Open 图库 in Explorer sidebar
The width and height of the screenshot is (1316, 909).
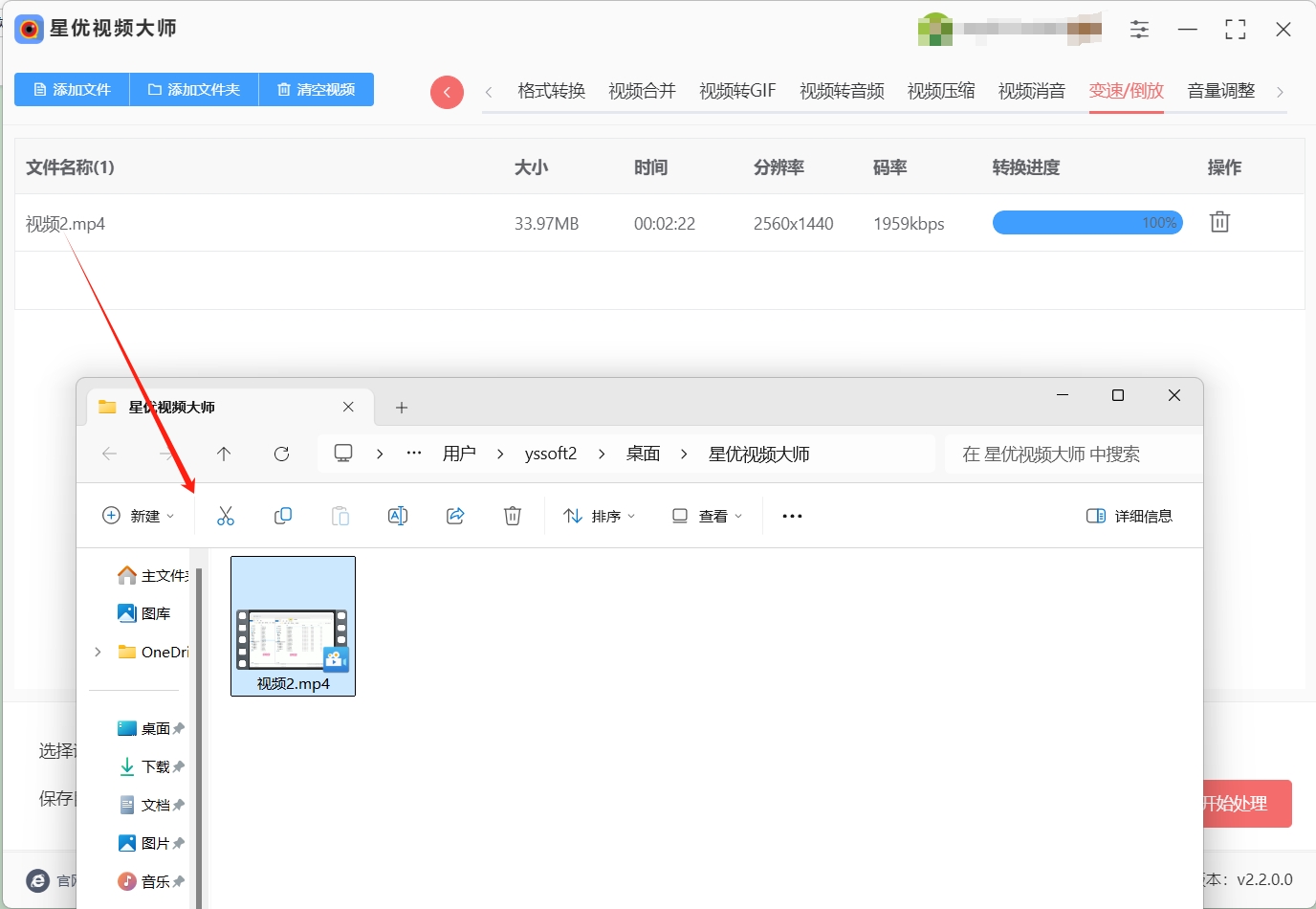143,613
